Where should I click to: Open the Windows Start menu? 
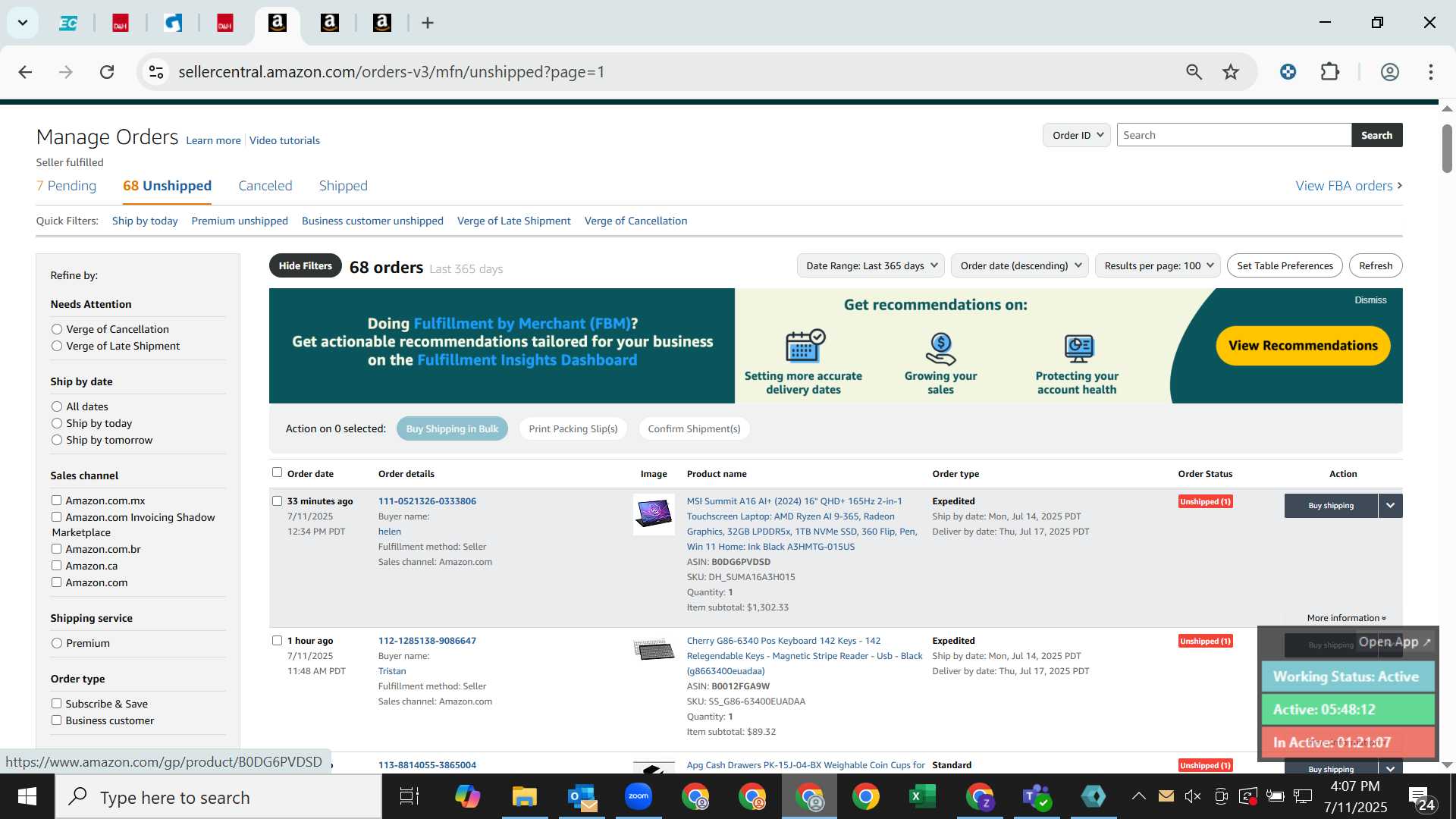click(x=27, y=797)
